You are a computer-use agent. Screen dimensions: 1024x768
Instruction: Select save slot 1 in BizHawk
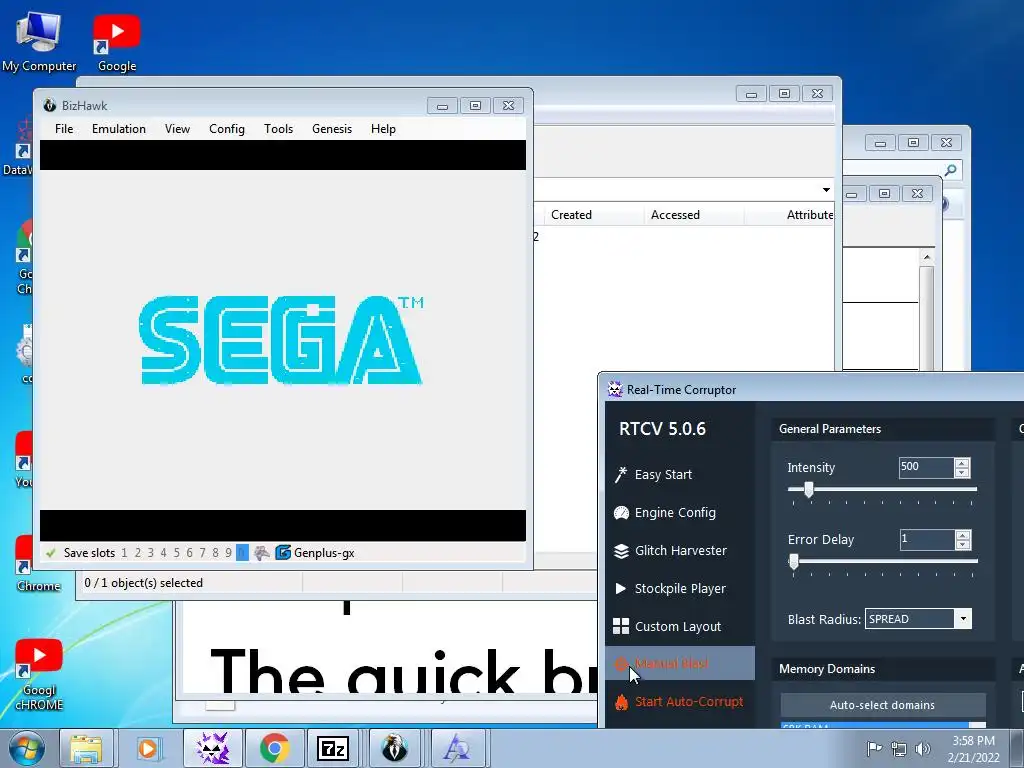point(125,552)
